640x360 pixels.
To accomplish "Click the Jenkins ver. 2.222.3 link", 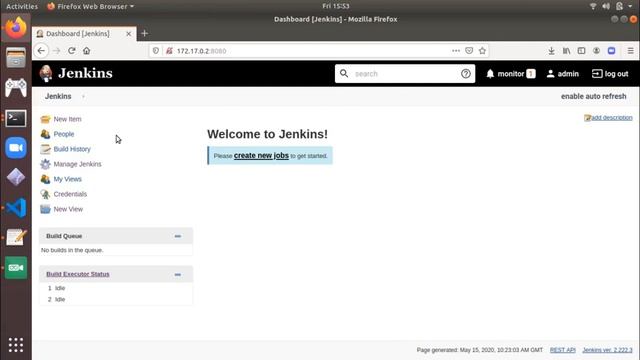I will click(607, 350).
